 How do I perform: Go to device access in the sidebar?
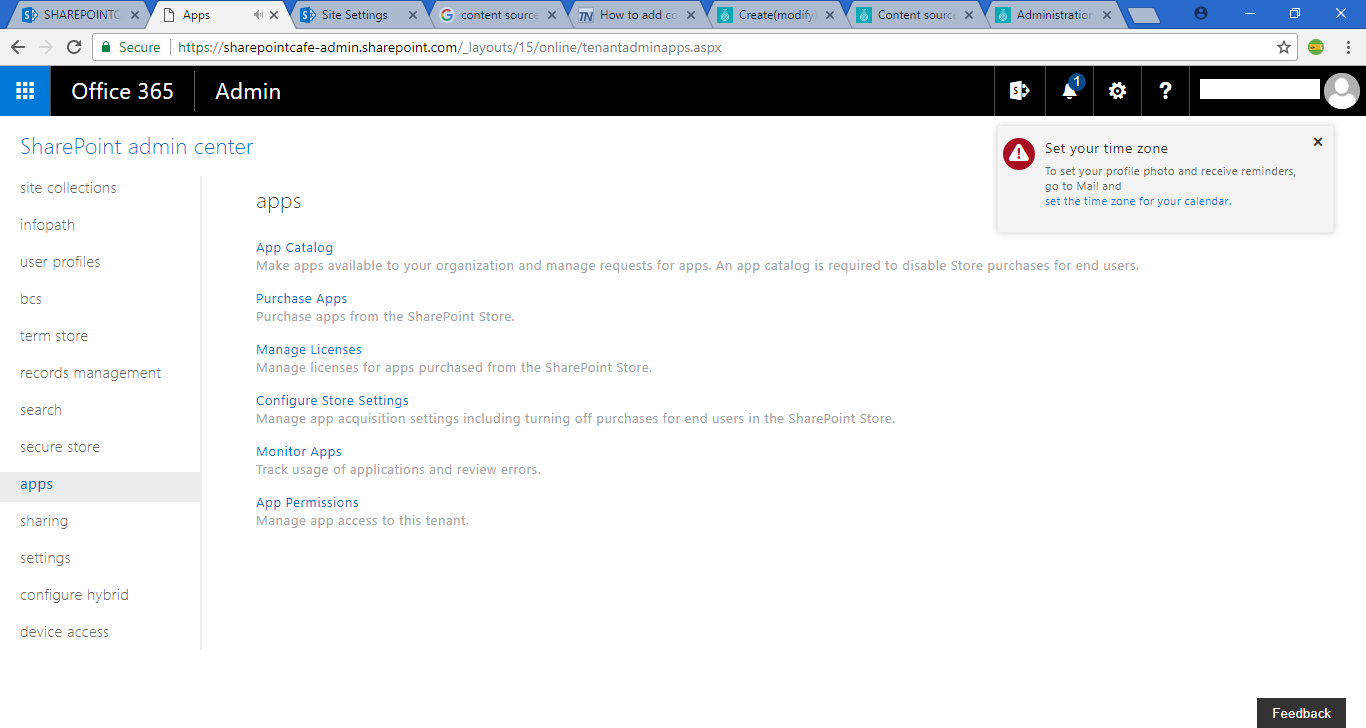point(64,632)
